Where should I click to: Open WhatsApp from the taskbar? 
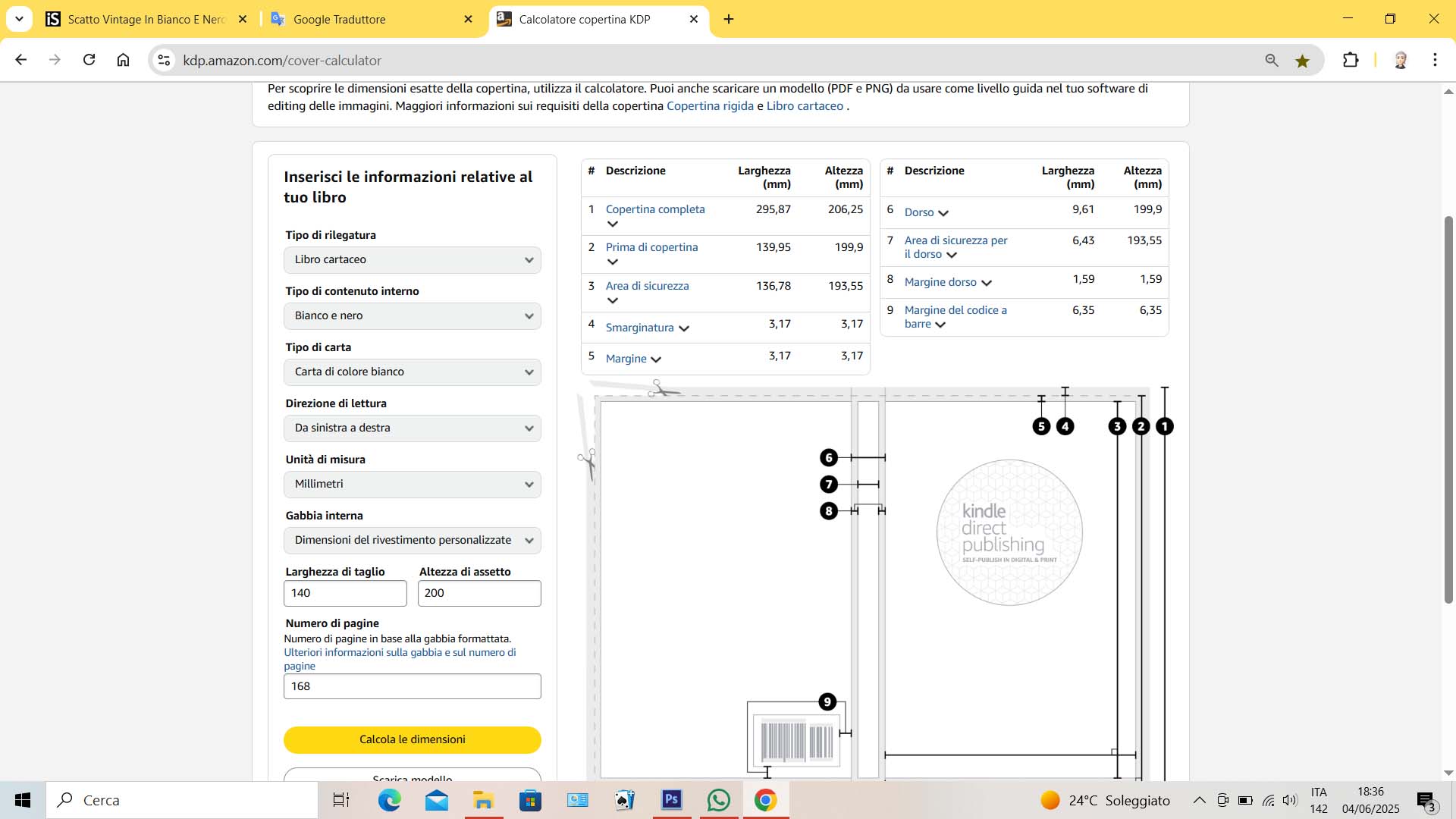718,800
